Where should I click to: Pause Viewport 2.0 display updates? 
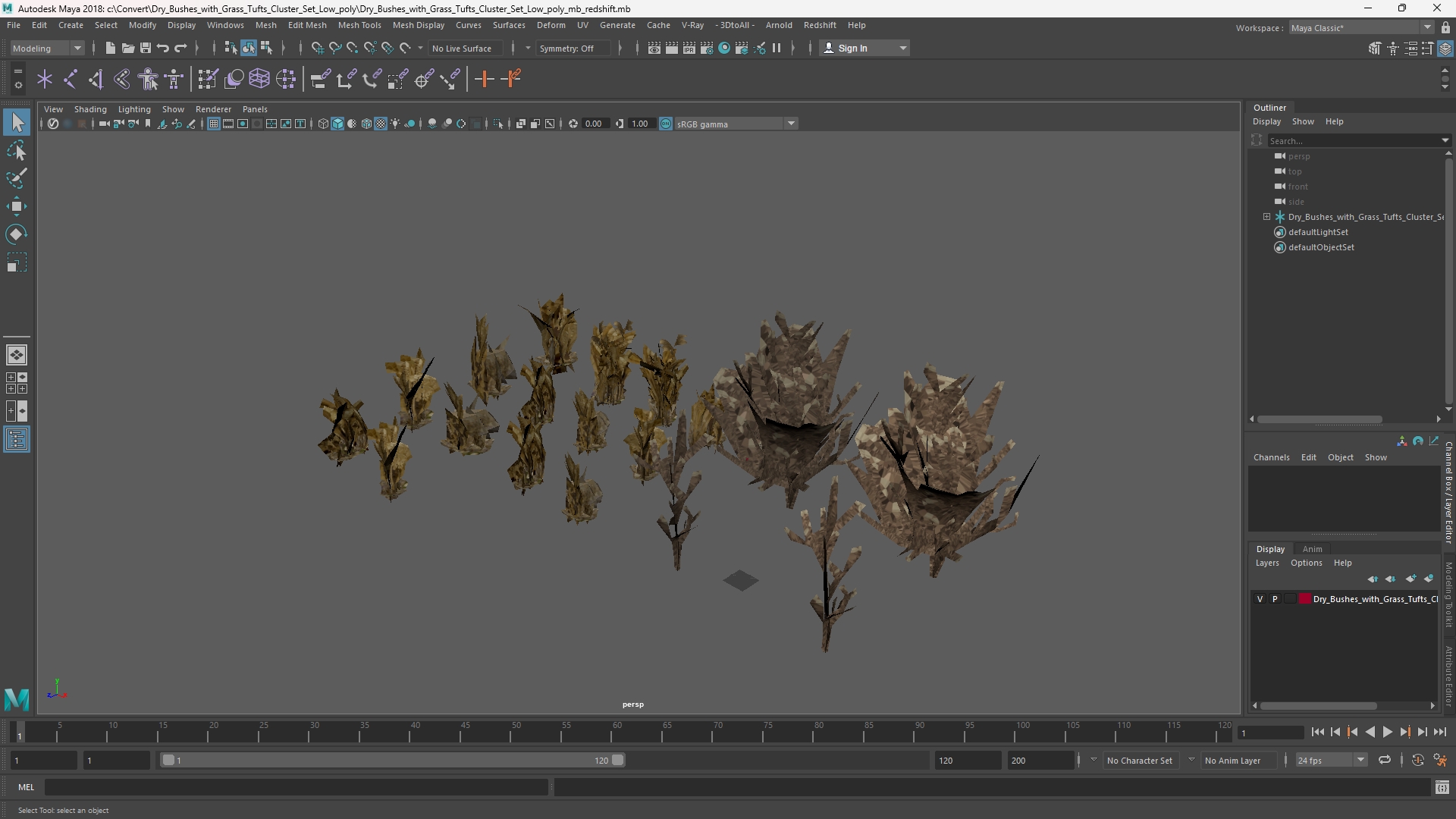tap(777, 48)
